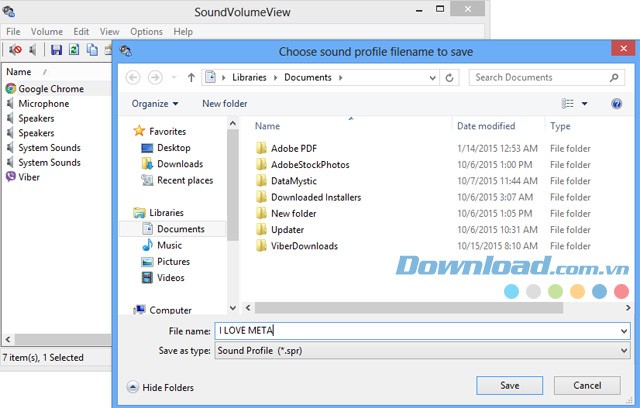
Task: Click the address bar refresh button
Action: point(453,77)
